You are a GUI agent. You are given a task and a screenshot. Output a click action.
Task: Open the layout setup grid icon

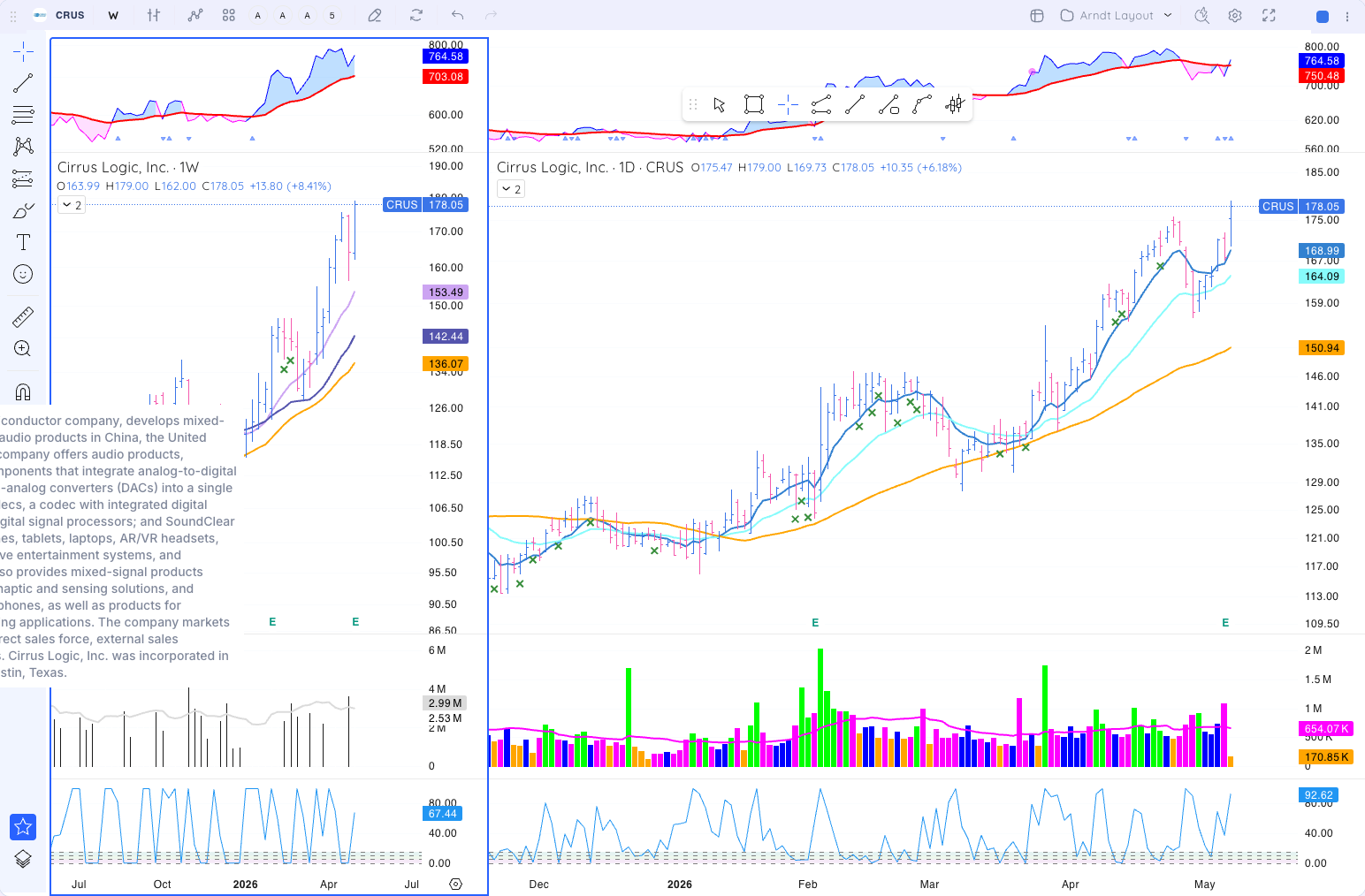tap(1037, 15)
